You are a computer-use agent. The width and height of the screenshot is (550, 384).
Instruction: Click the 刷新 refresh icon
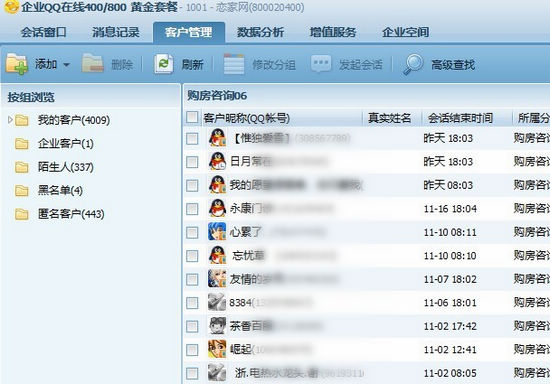(163, 64)
